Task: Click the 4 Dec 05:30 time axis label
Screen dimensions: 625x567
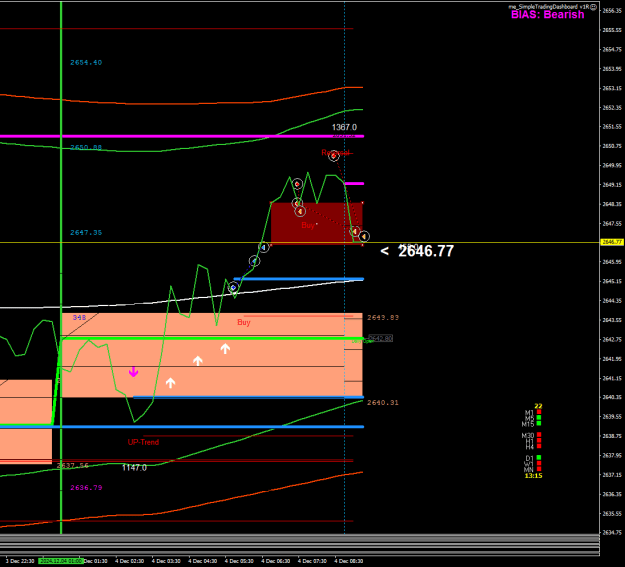Action: tap(239, 561)
